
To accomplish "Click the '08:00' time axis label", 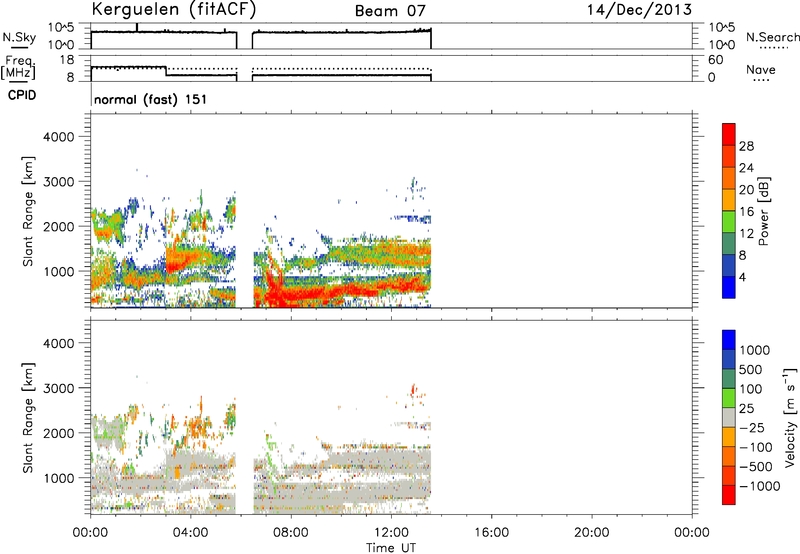I will pos(291,533).
